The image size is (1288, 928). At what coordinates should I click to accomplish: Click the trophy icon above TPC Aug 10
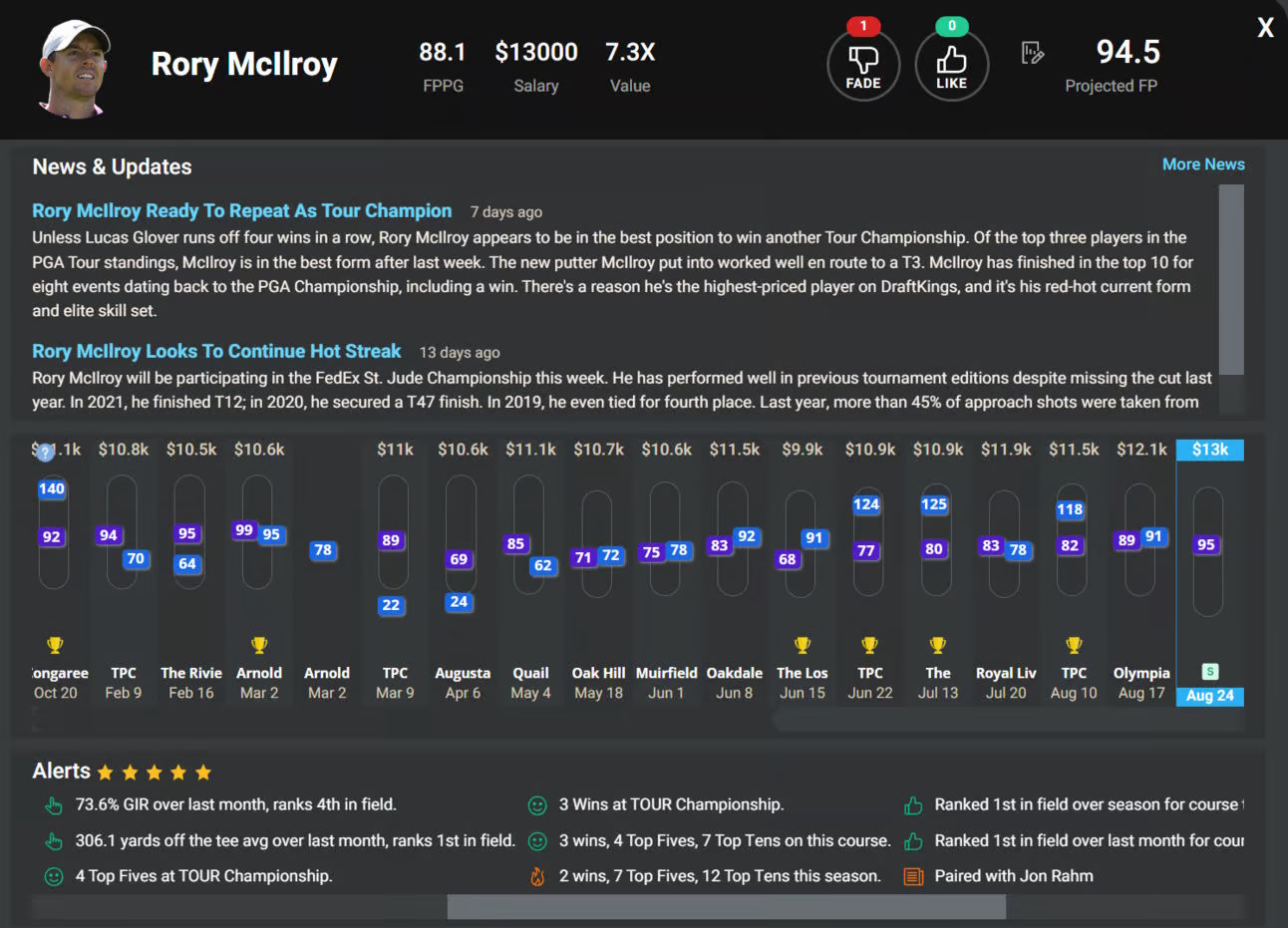click(x=1074, y=645)
